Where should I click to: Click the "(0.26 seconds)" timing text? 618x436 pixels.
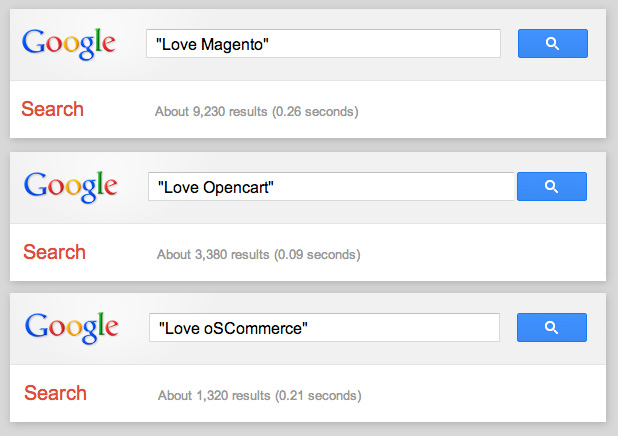315,111
